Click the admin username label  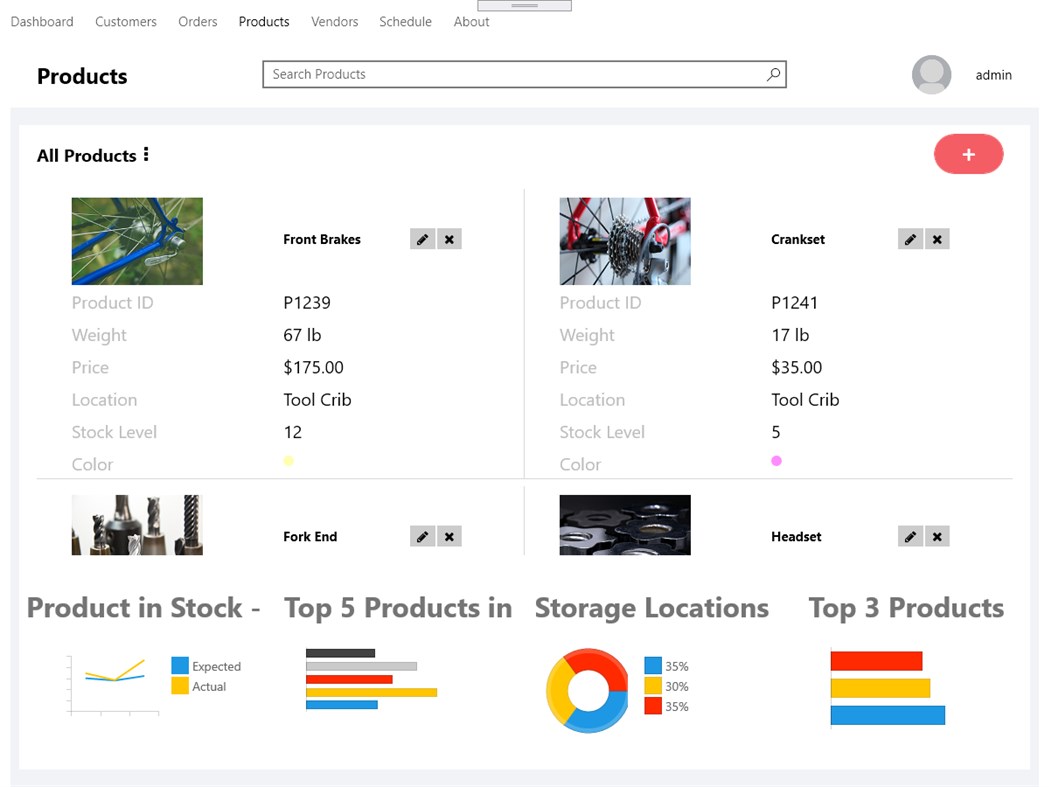pos(993,75)
